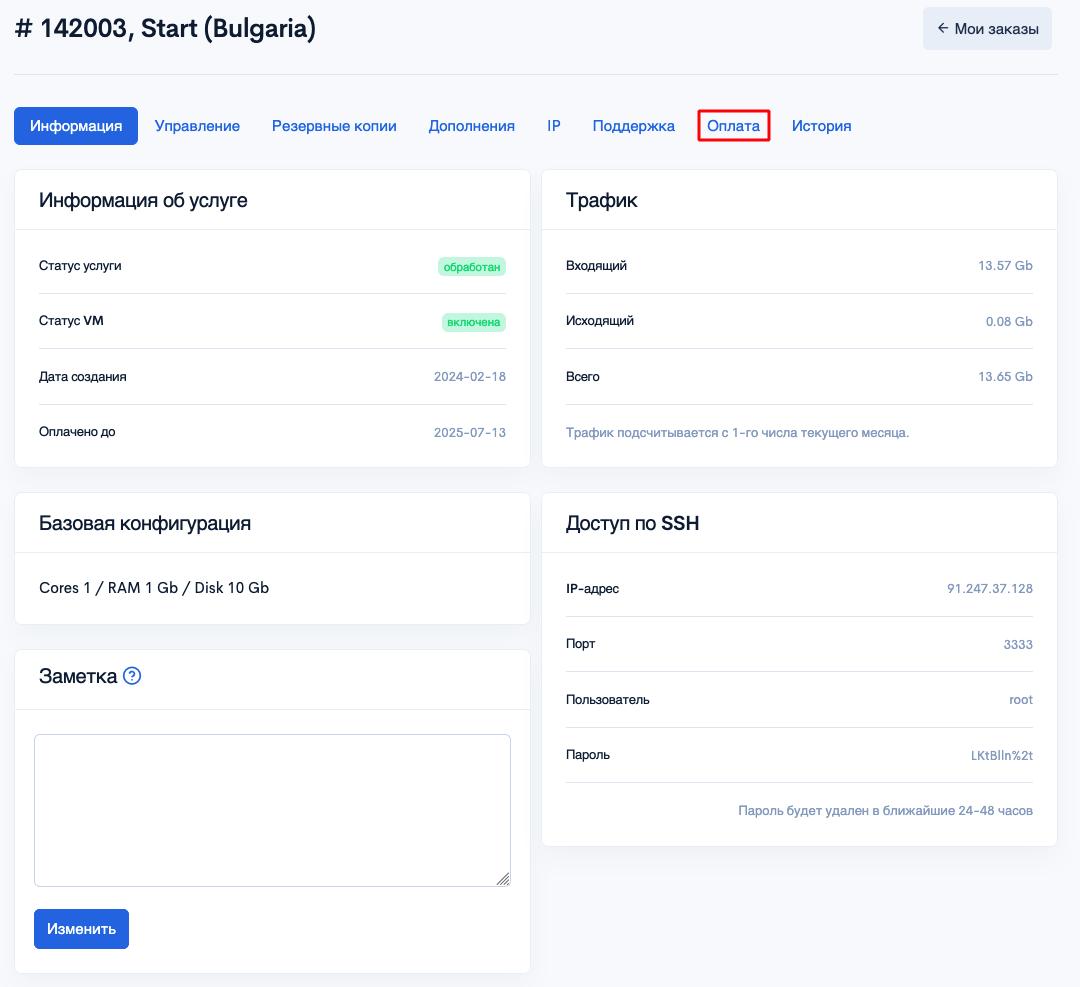This screenshot has height=987, width=1080.
Task: Click the IP address 91.247.37.128
Action: (x=990, y=588)
